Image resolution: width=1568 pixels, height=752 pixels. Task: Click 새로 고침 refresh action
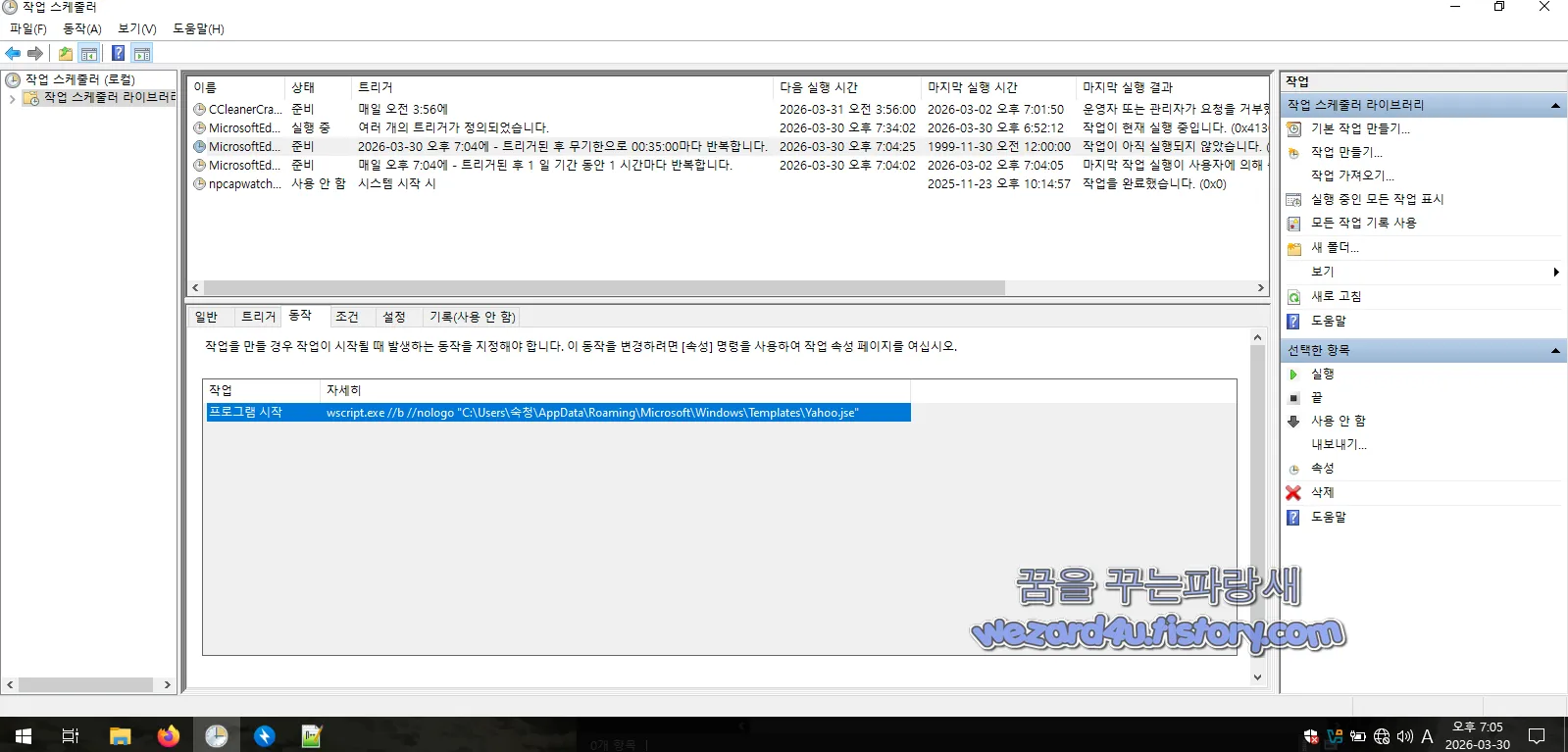[x=1336, y=296]
